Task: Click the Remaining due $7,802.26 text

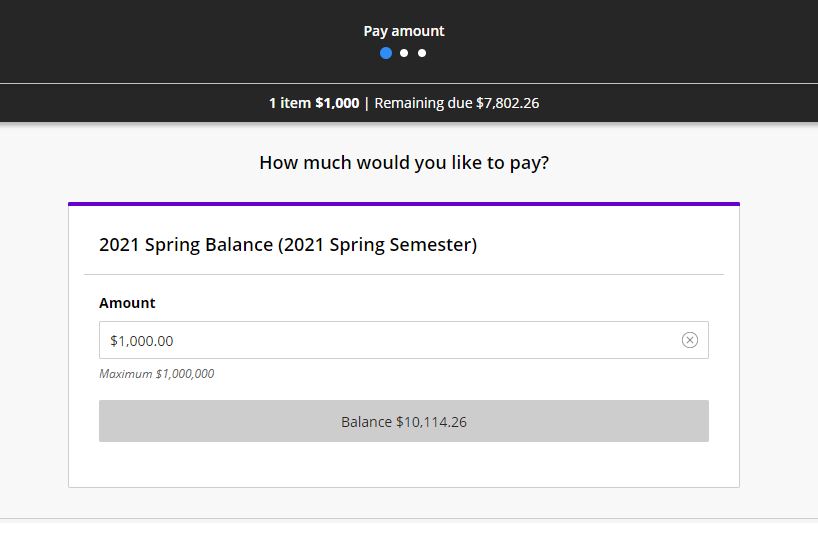Action: click(456, 103)
